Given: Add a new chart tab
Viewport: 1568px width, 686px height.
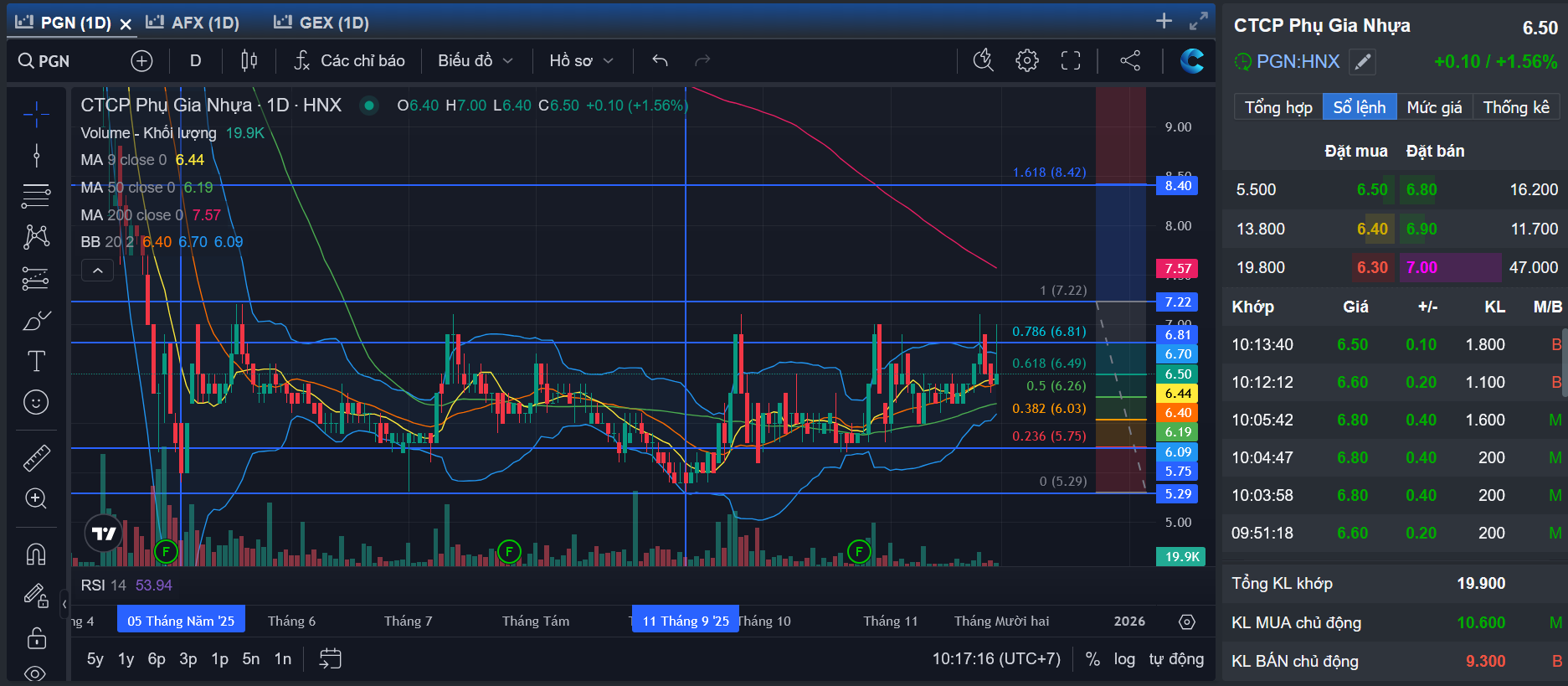Looking at the screenshot, I should 1164,21.
